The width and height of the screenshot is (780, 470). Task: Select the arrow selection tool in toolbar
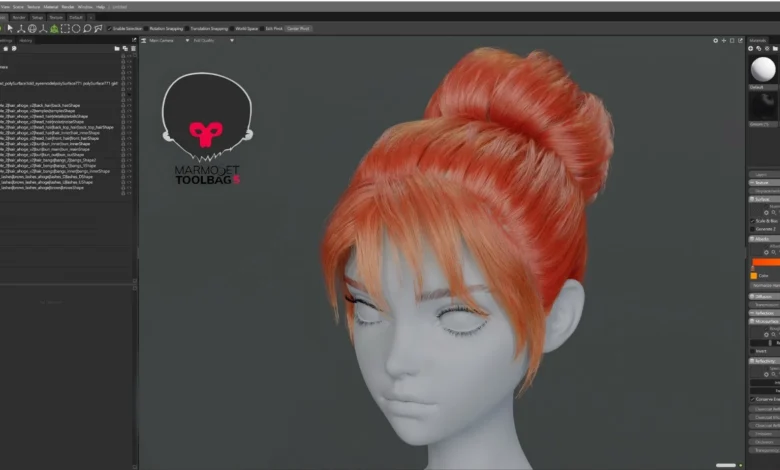[x=10, y=28]
